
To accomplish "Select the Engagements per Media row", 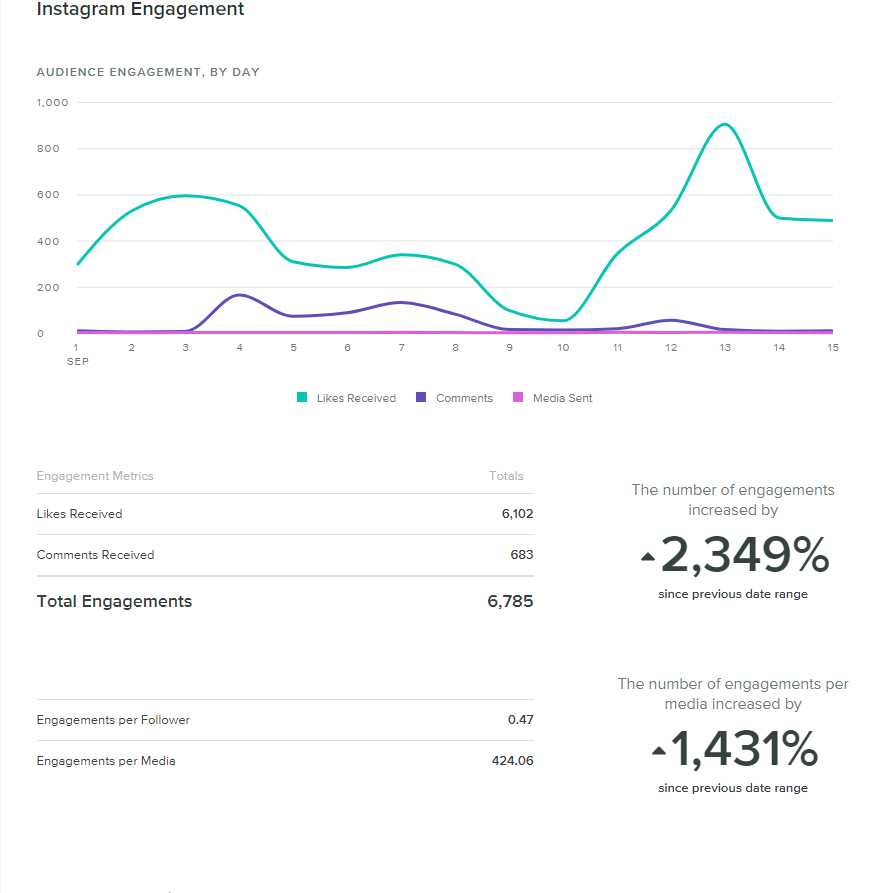I will pos(285,761).
